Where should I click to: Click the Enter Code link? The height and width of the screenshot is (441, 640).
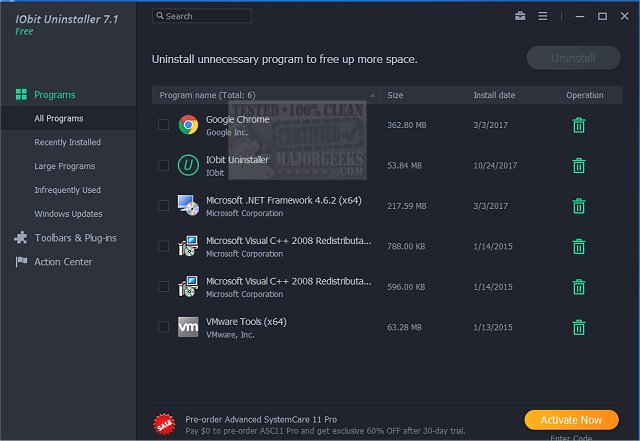point(571,438)
